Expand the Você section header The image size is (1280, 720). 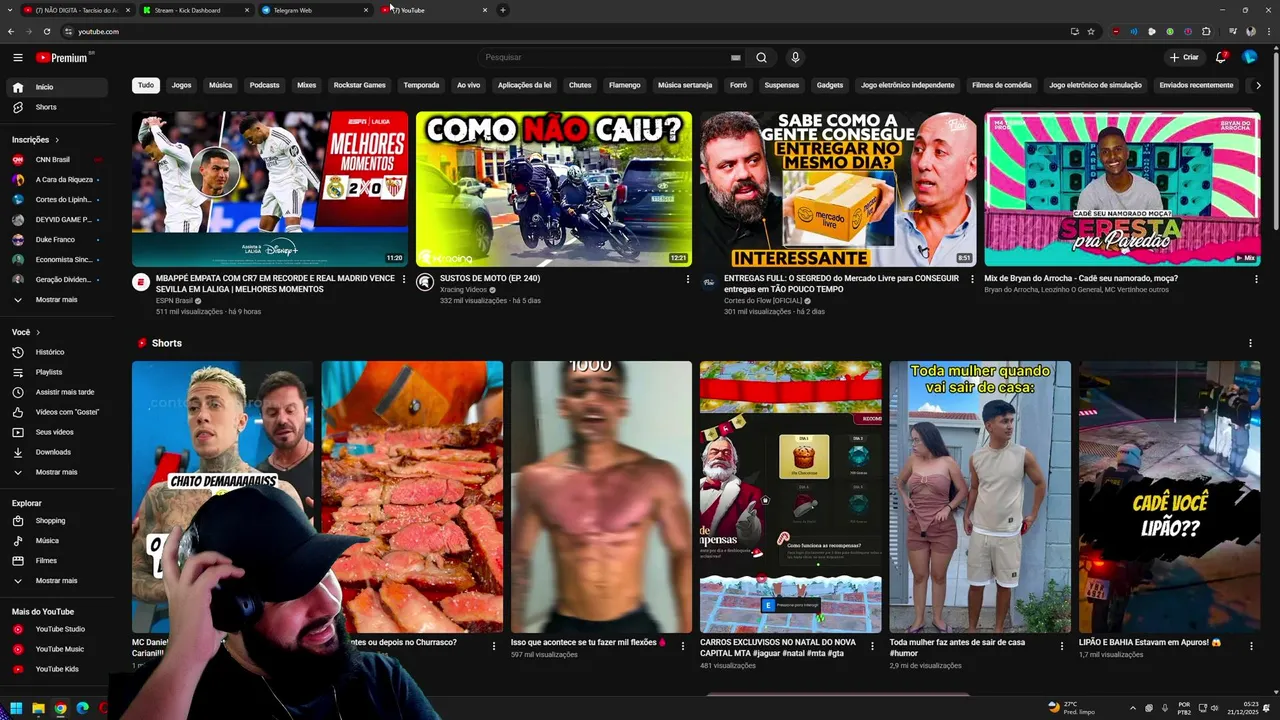coord(26,332)
